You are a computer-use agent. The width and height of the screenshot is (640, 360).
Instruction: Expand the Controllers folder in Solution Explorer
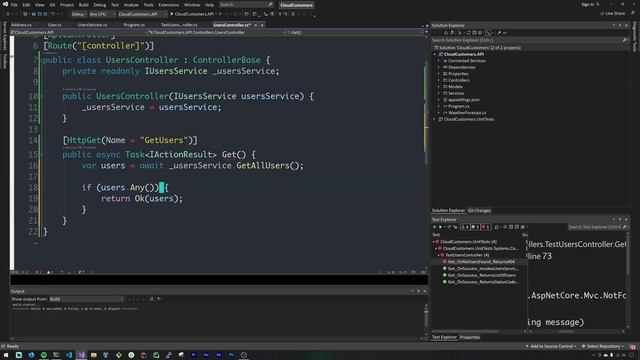click(x=439, y=80)
